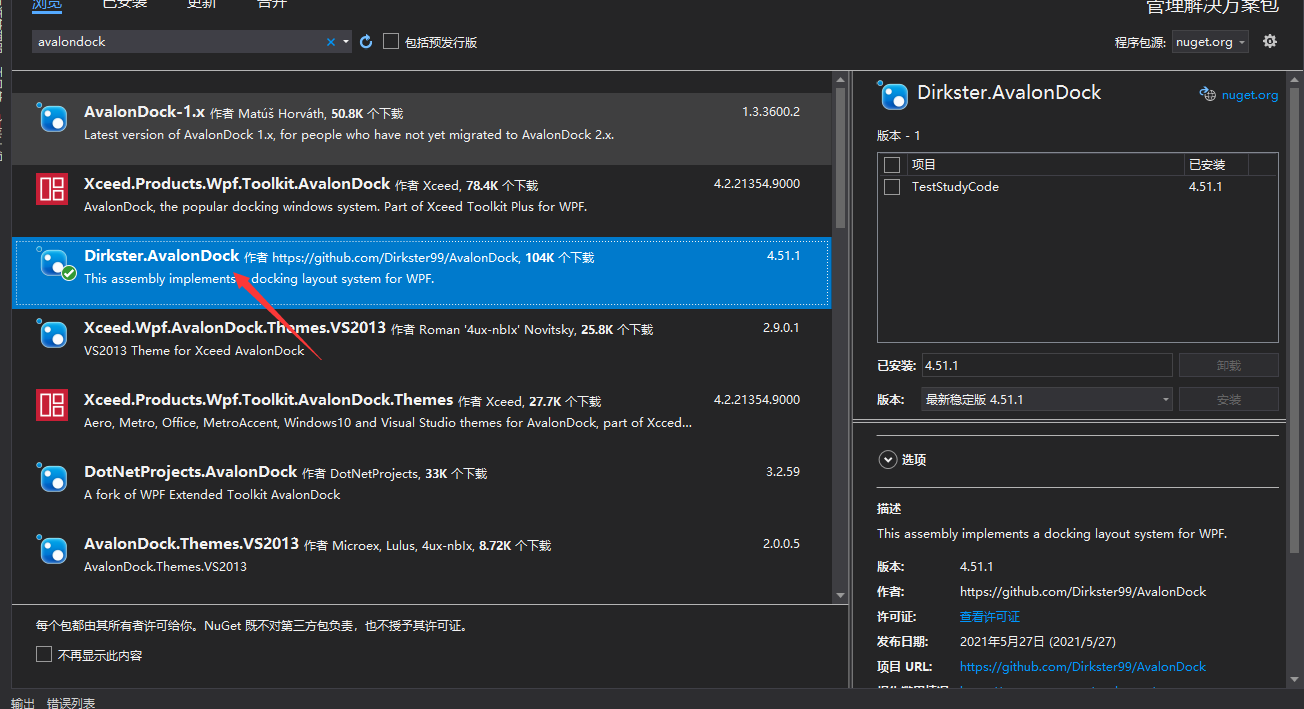Open NuGet package source settings gear
The image size is (1304, 709).
[1270, 42]
